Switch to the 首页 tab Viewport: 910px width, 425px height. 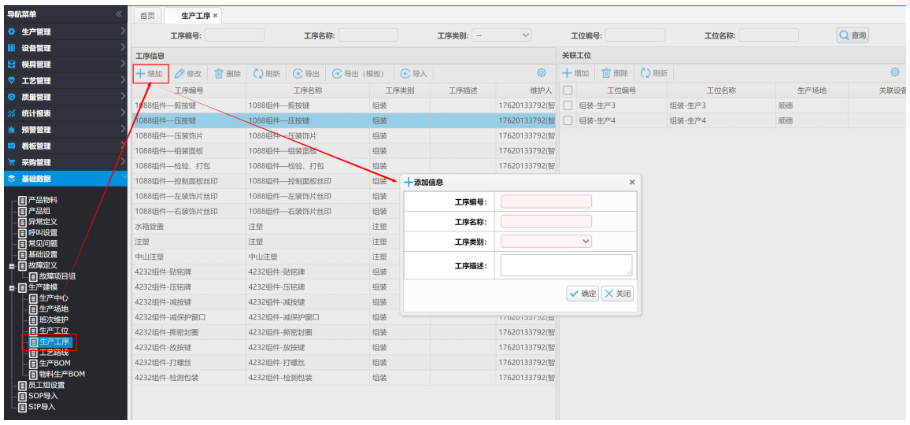147,16
